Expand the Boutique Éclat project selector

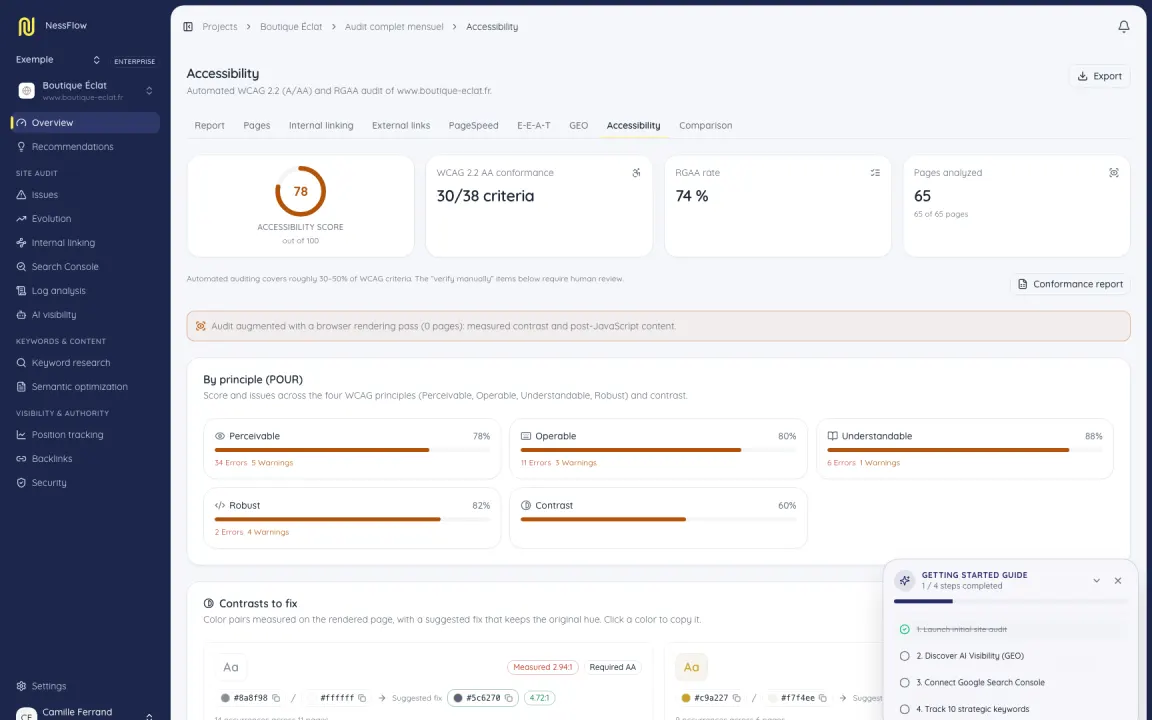[x=149, y=90]
